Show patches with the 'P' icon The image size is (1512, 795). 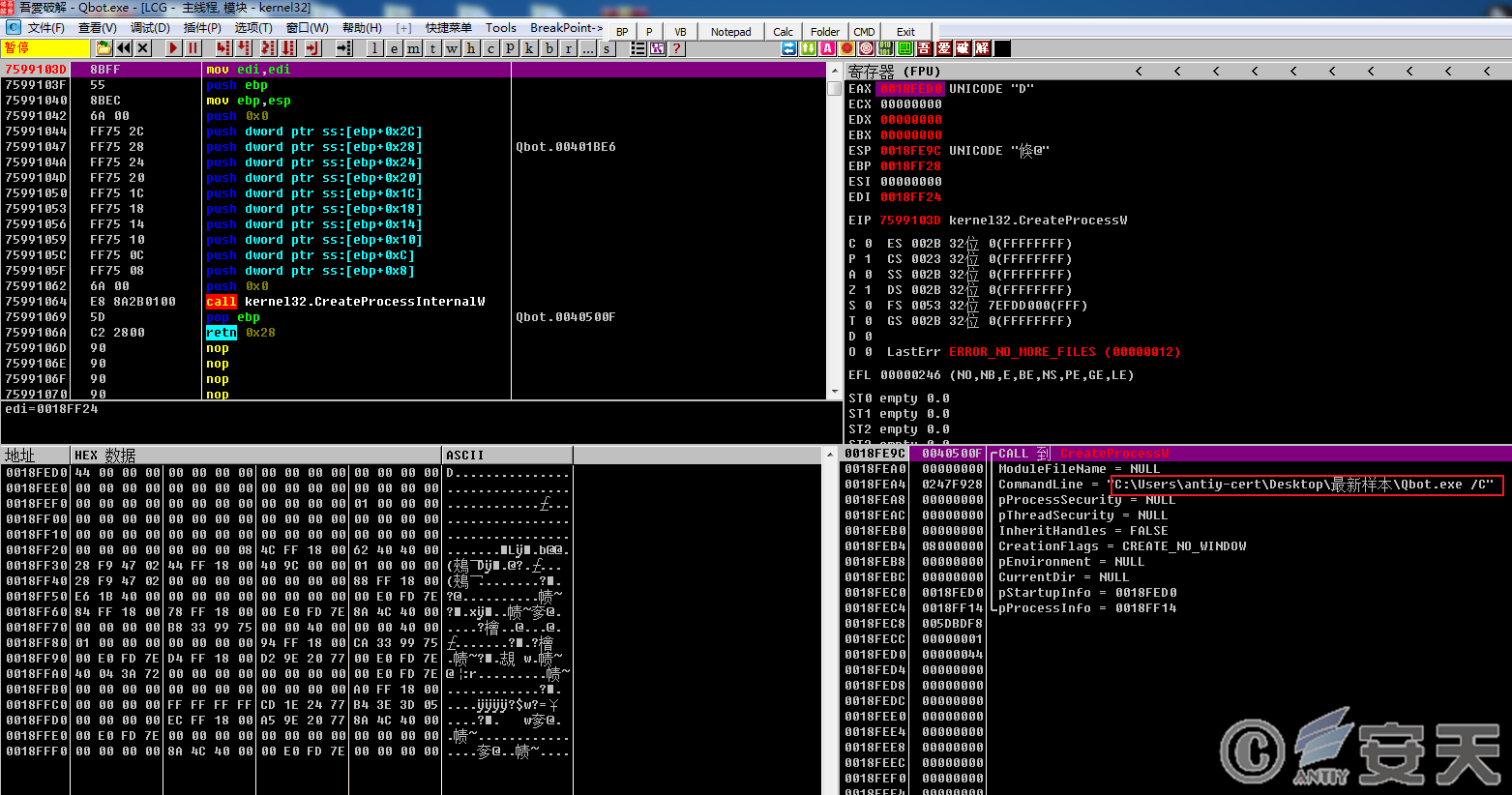click(x=511, y=48)
